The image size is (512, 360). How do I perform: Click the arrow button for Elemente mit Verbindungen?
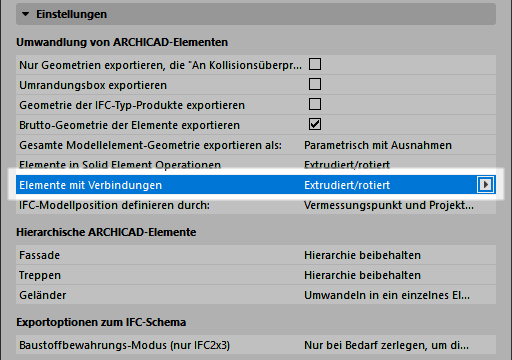tap(485, 185)
